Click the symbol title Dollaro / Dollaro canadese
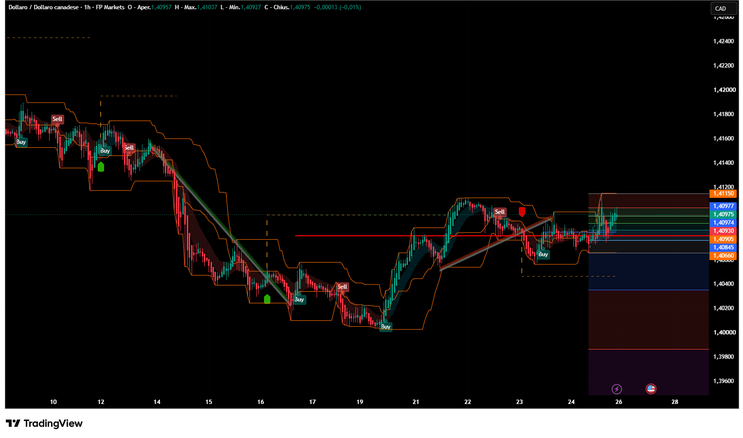This screenshot has width=743, height=438. pos(43,8)
